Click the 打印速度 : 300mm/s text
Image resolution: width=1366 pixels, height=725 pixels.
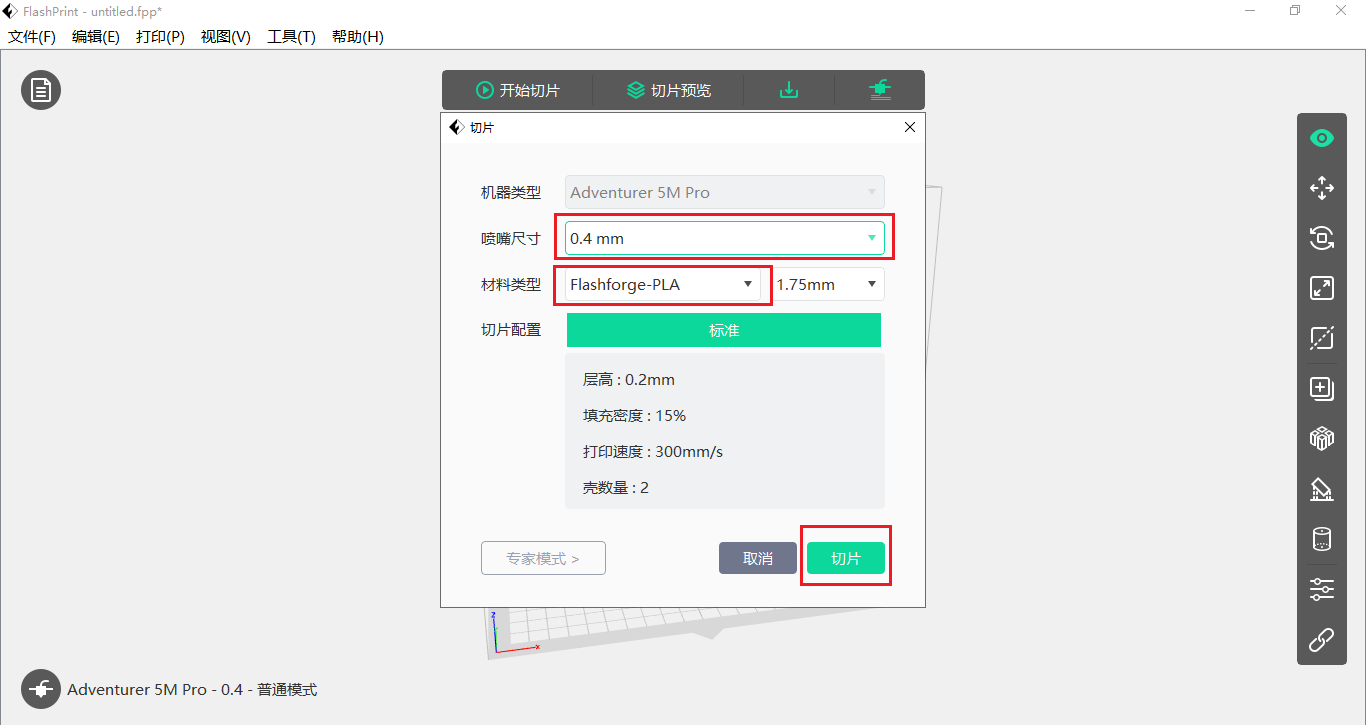click(x=653, y=452)
